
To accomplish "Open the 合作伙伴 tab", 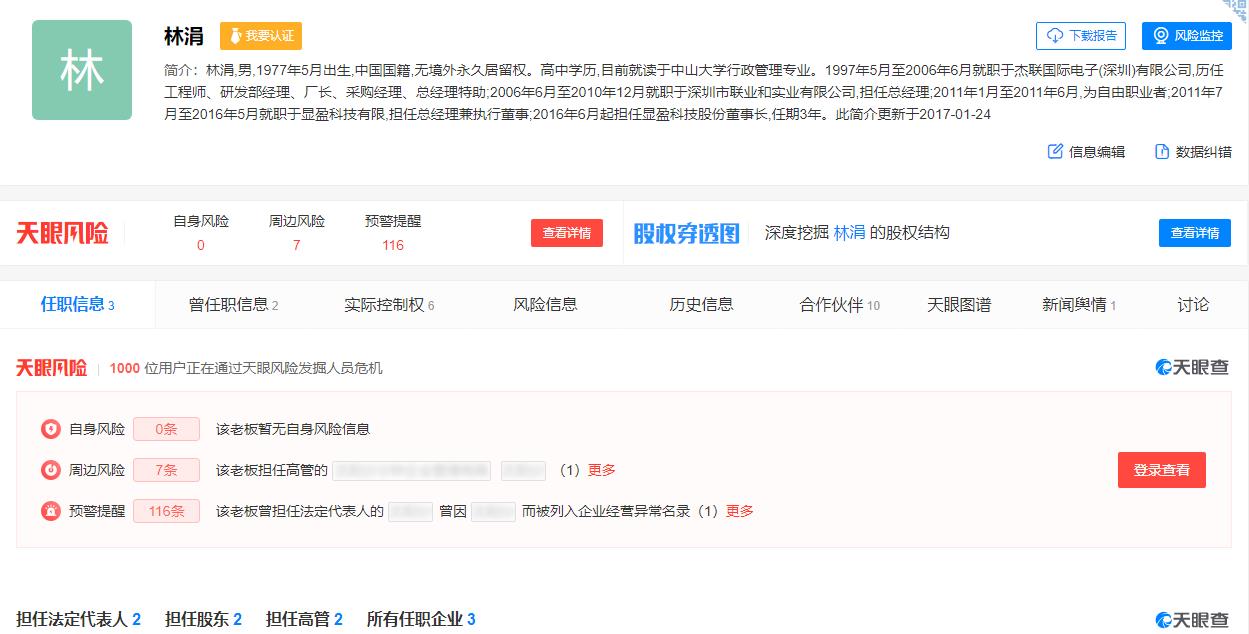I will [x=839, y=305].
